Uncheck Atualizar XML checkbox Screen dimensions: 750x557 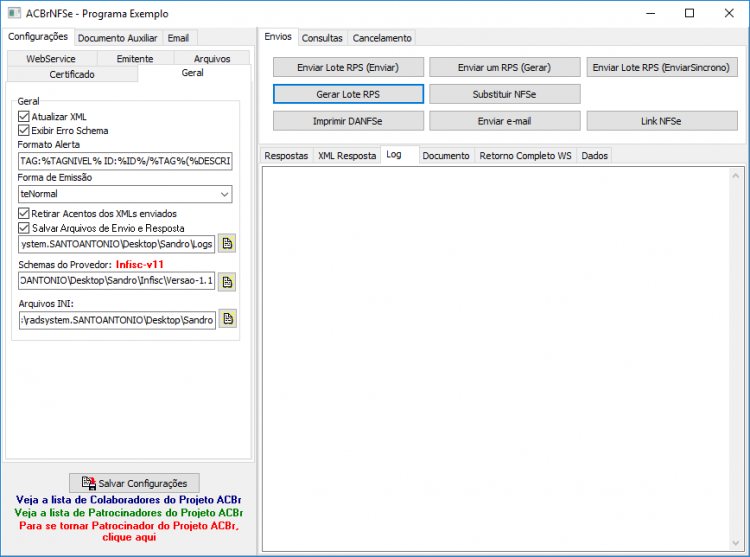tap(23, 117)
